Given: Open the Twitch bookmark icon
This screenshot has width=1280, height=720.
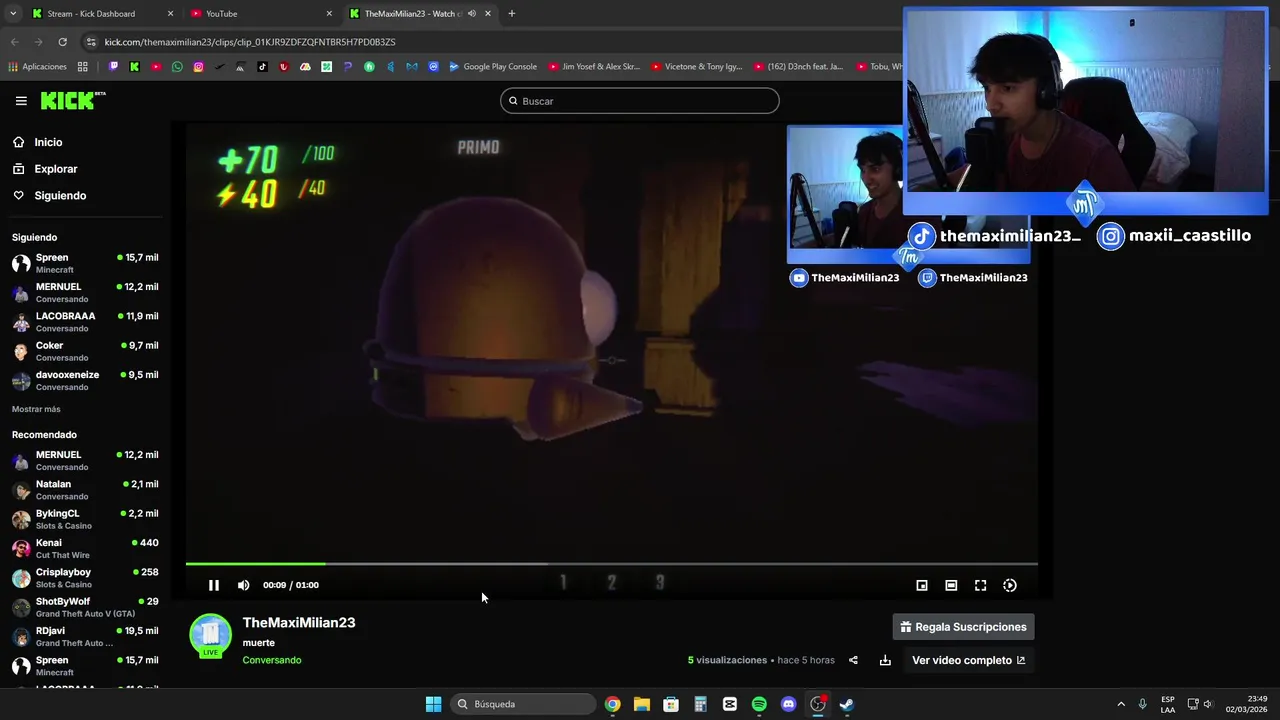Looking at the screenshot, I should point(113,67).
